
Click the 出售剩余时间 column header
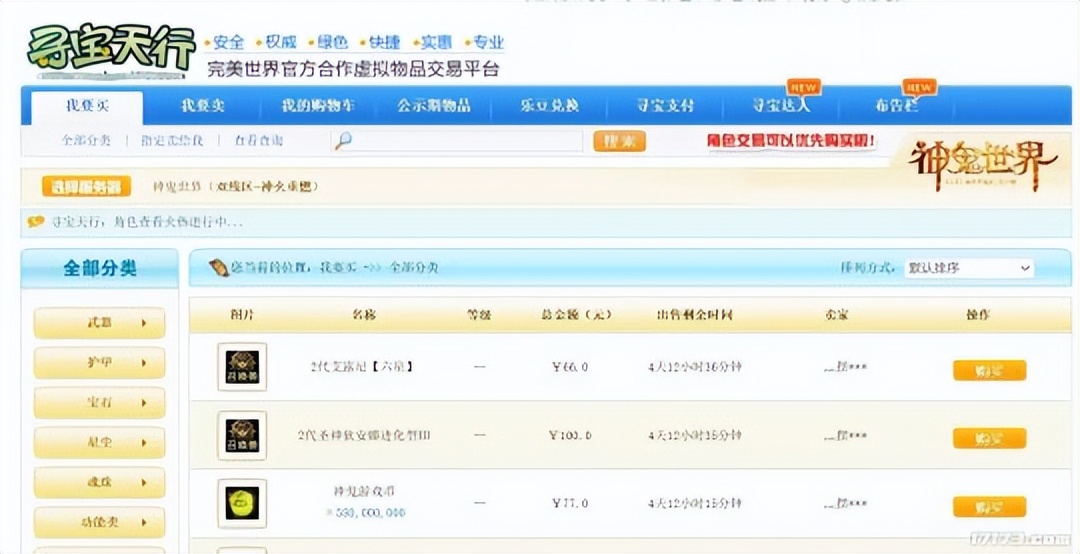(x=694, y=315)
